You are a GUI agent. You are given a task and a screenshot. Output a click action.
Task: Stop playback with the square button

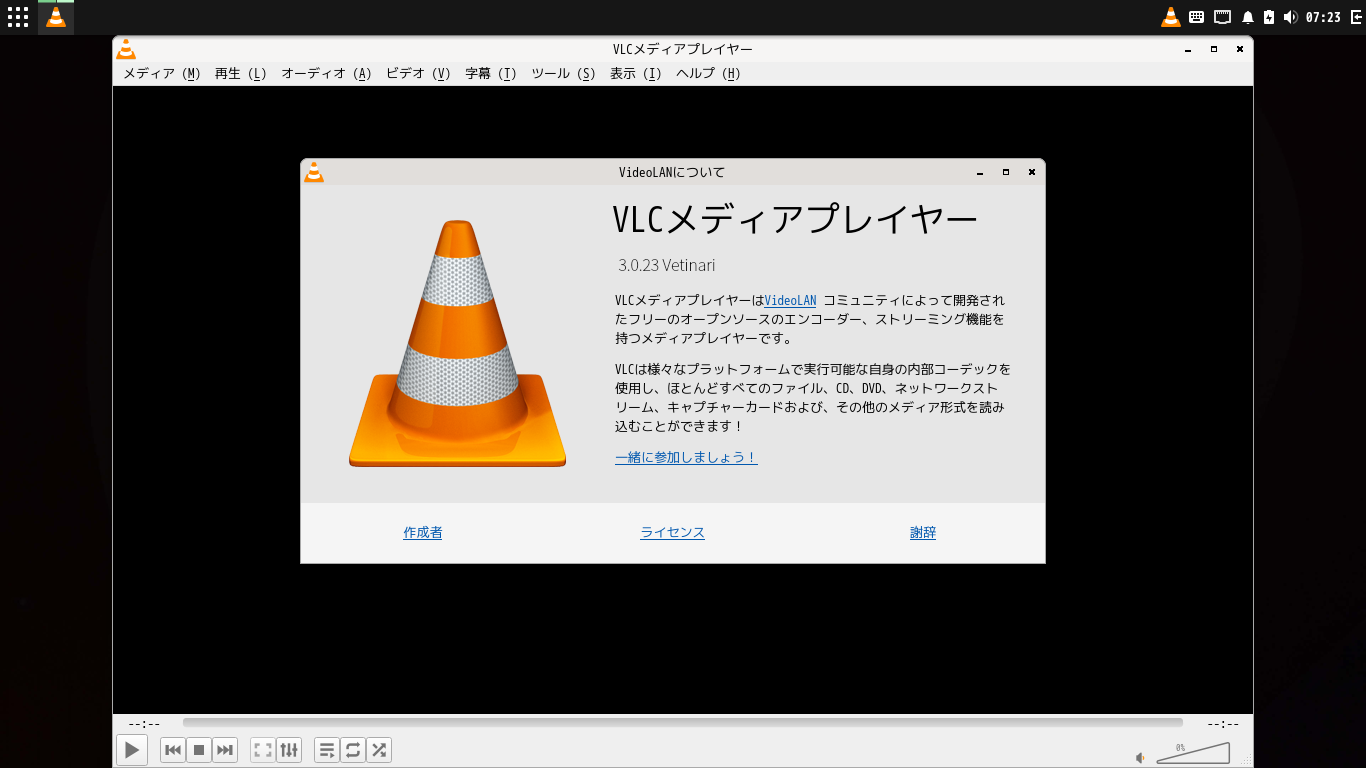(x=199, y=750)
